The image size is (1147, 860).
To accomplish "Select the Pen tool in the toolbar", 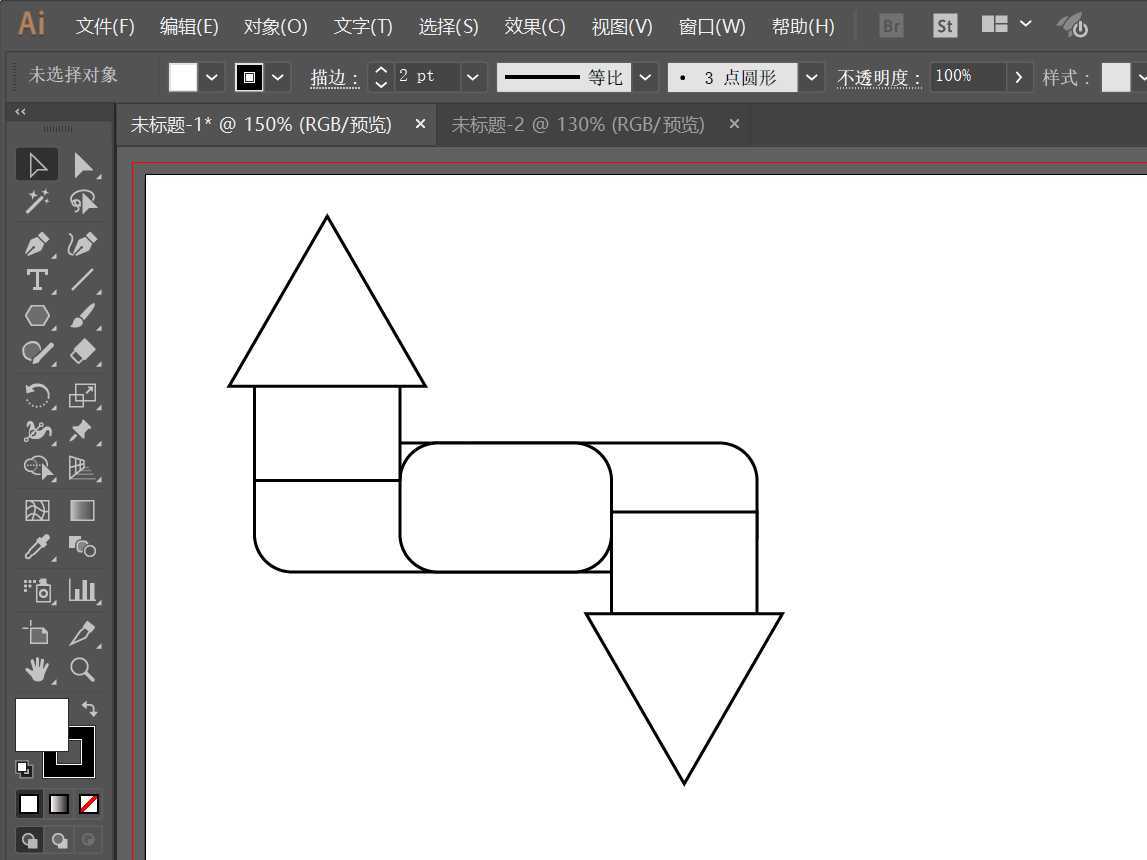I will 37,243.
